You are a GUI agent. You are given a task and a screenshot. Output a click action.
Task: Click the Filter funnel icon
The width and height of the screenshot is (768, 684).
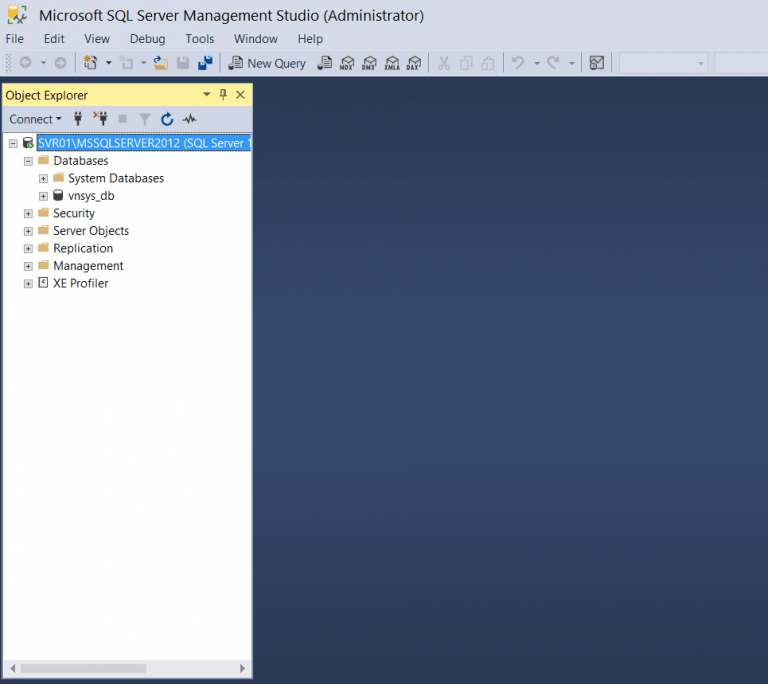point(144,119)
